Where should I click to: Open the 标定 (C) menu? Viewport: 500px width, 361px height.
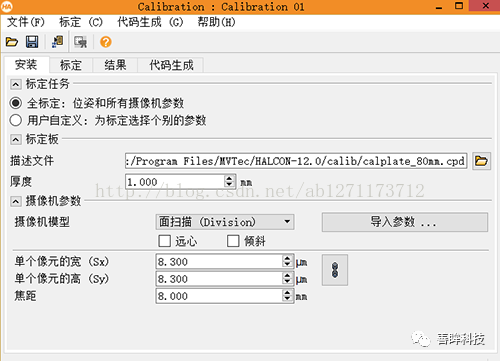(x=81, y=22)
